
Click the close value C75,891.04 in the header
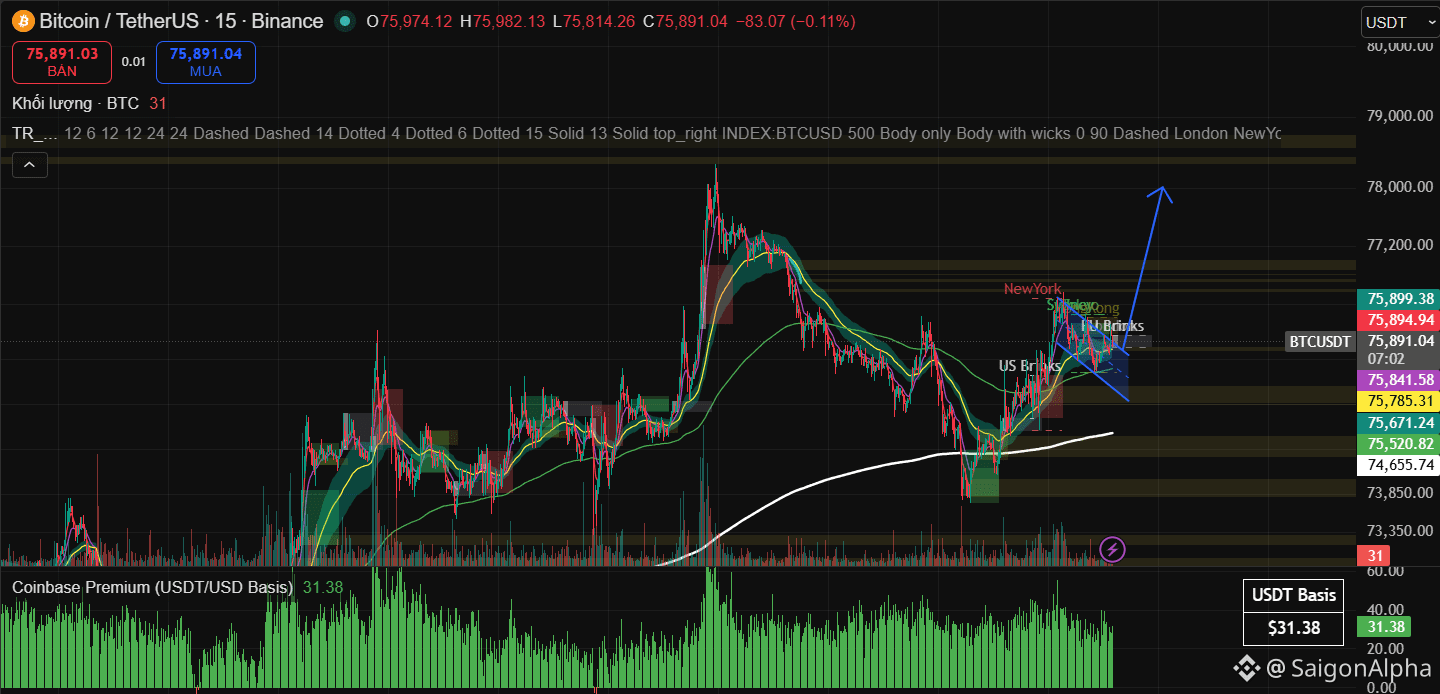pyautogui.click(x=685, y=21)
